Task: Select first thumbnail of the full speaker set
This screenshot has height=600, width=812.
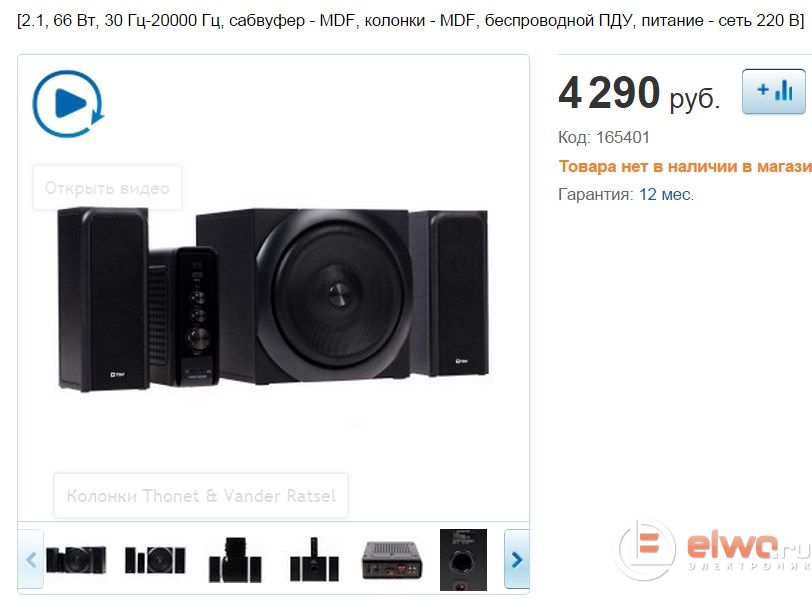Action: tap(76, 559)
